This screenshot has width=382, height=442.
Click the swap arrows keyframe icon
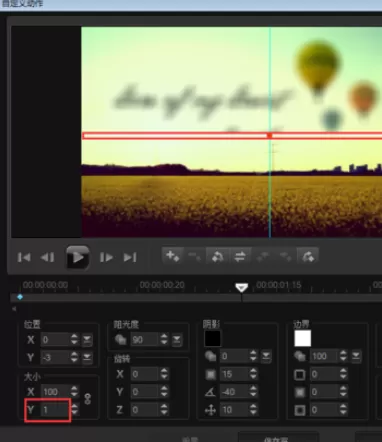point(240,256)
